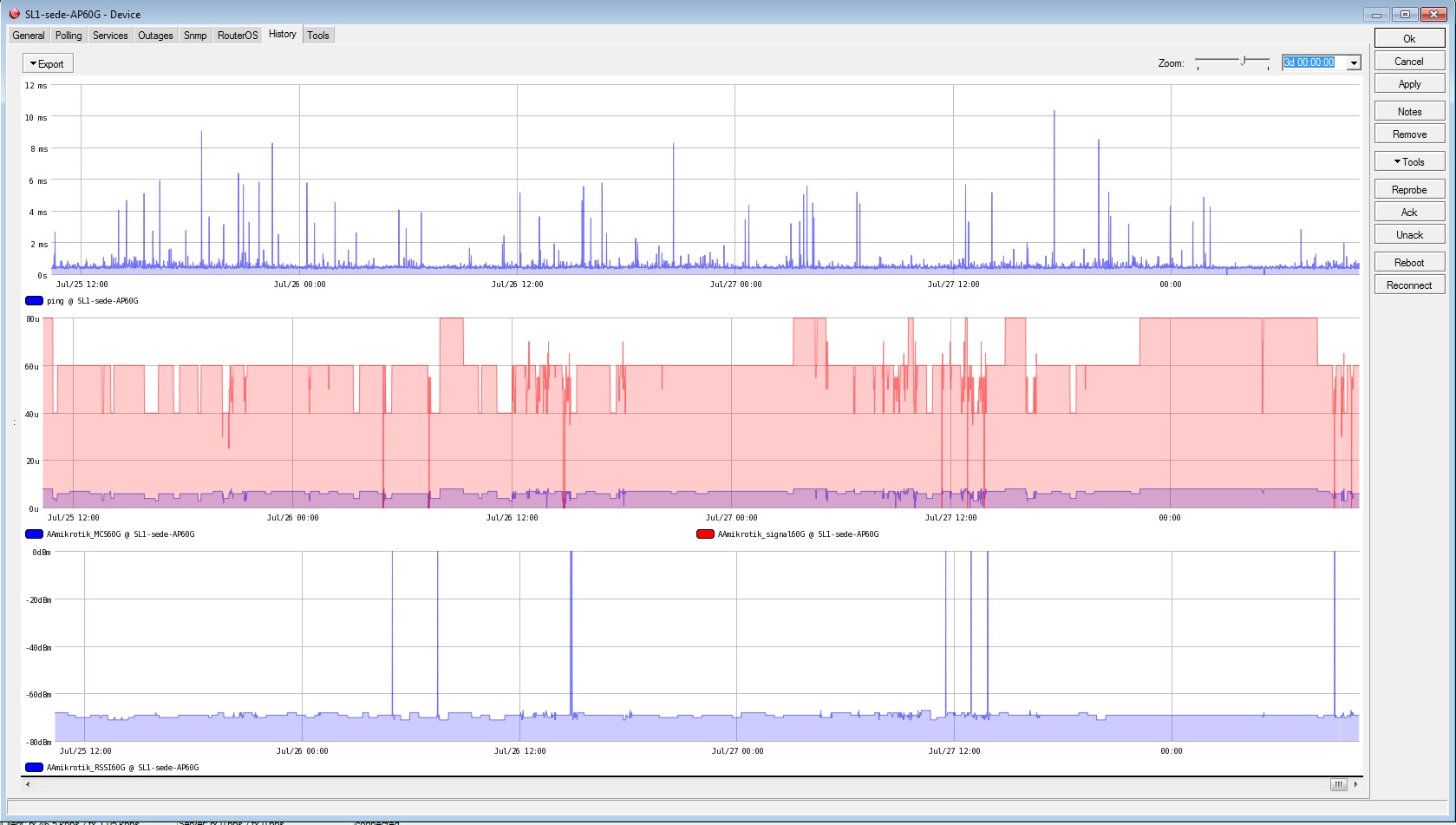
Task: Apply the current device settings
Action: click(1408, 83)
